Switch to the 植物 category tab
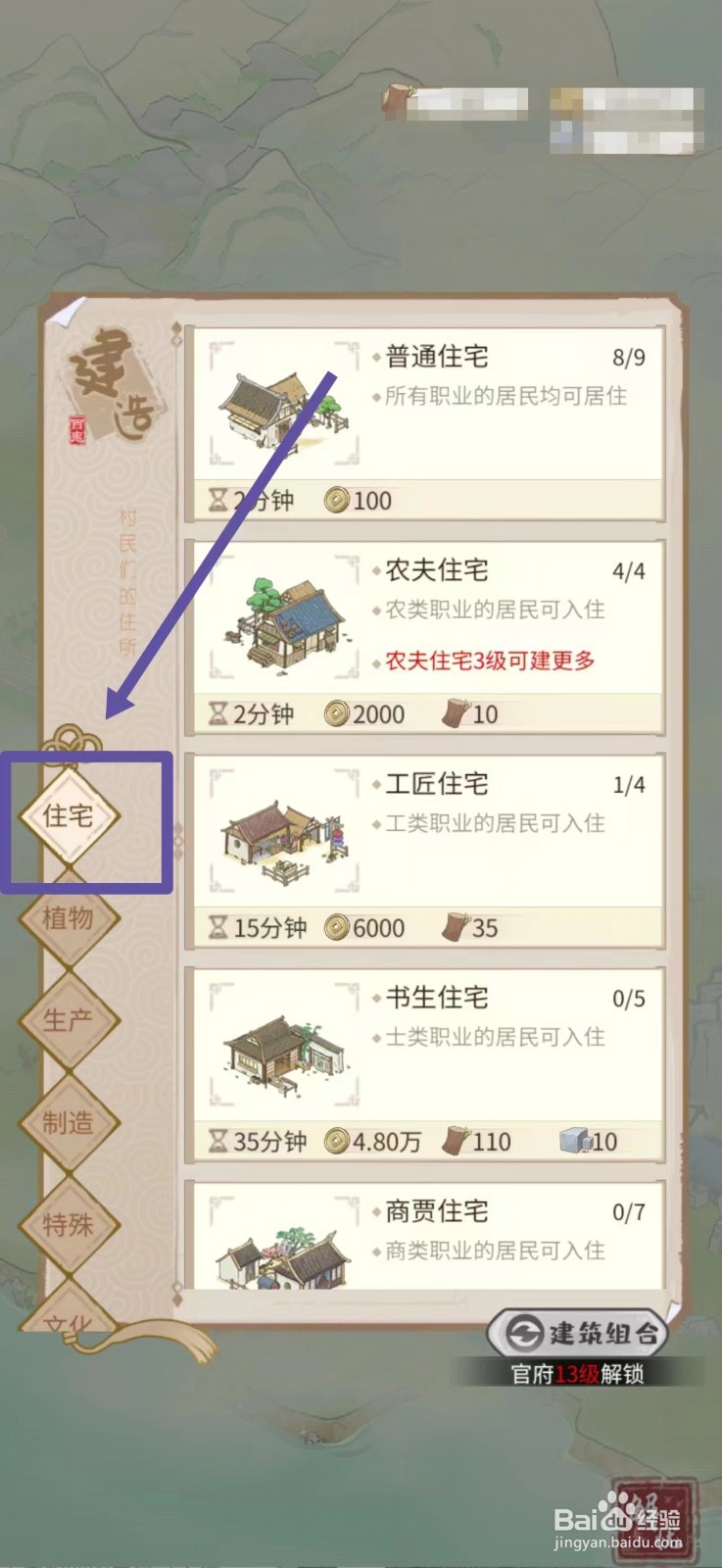 69,918
